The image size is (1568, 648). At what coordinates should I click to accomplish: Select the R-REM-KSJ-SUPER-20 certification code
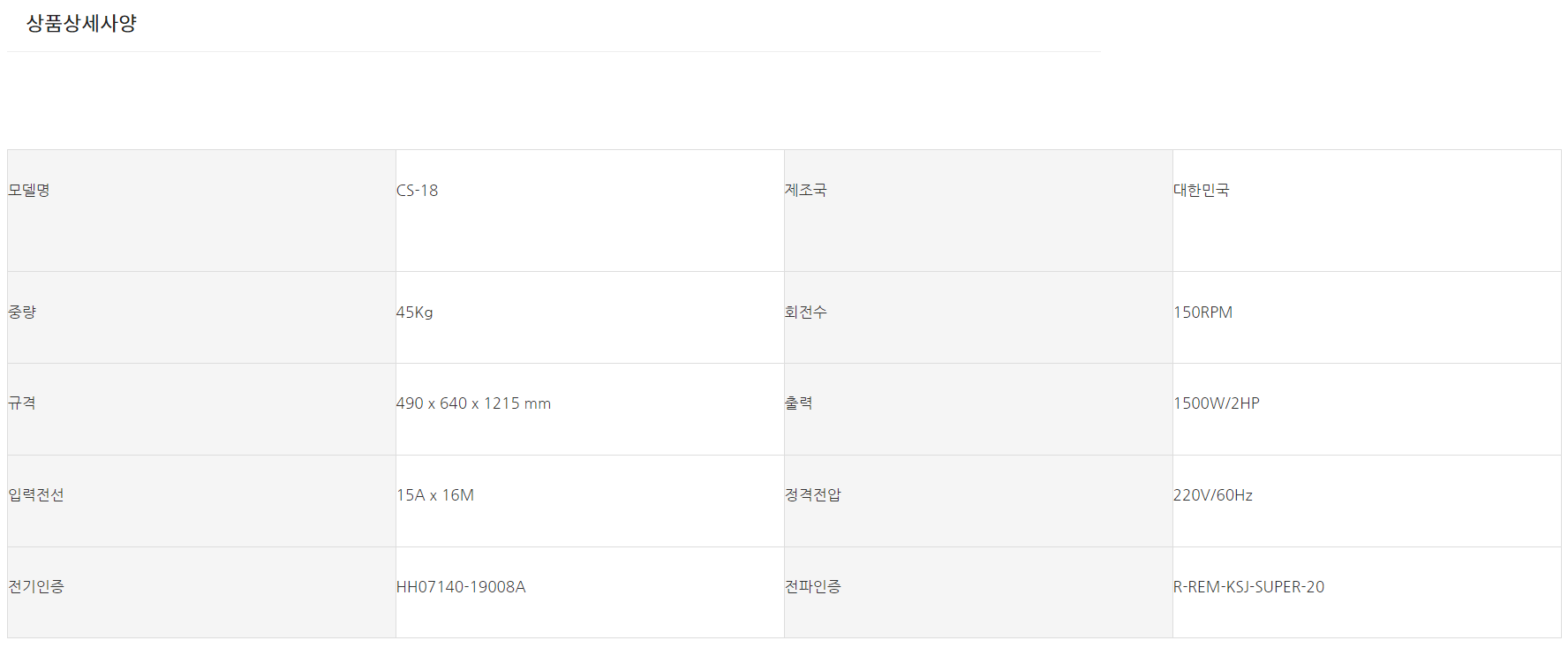pos(1248,587)
